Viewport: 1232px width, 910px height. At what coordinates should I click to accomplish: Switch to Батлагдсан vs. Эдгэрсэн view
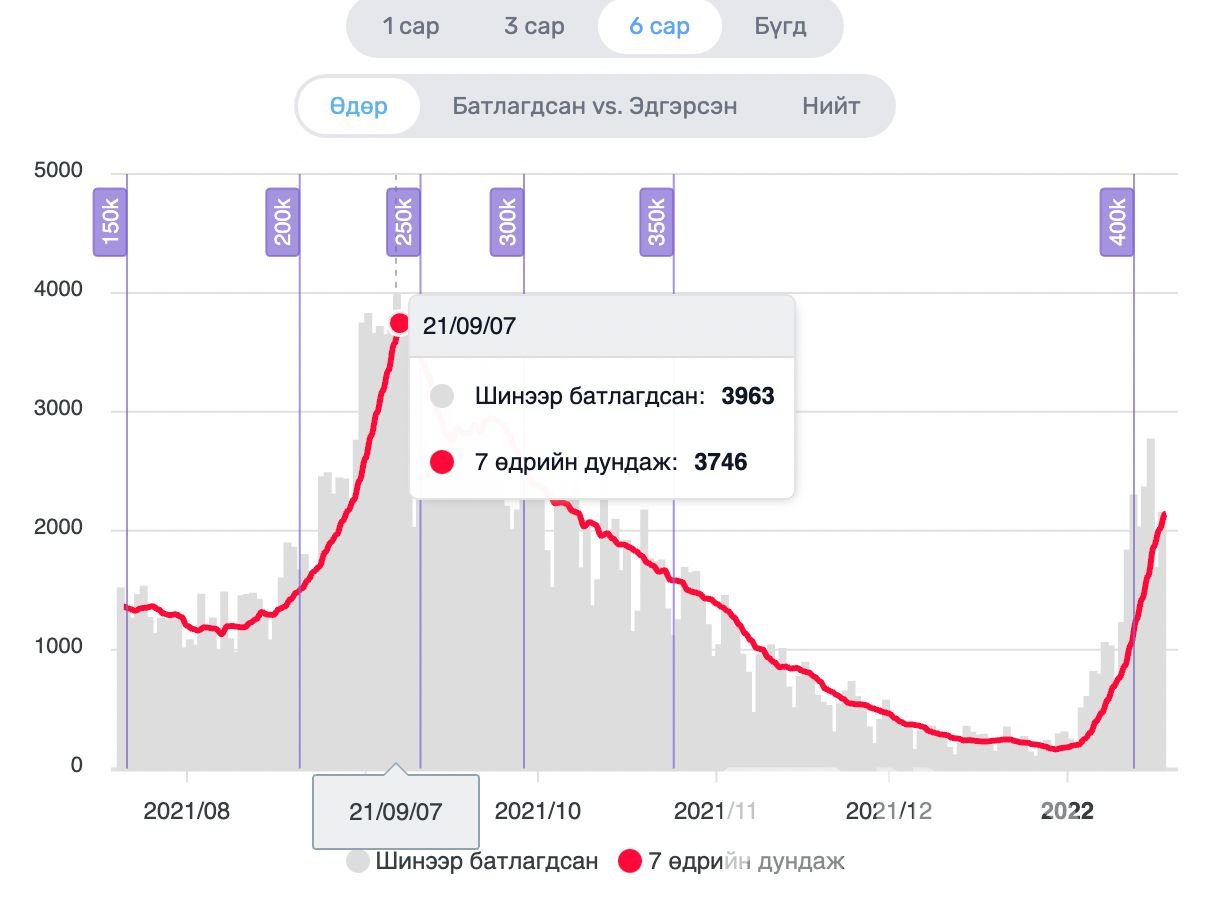tap(595, 106)
